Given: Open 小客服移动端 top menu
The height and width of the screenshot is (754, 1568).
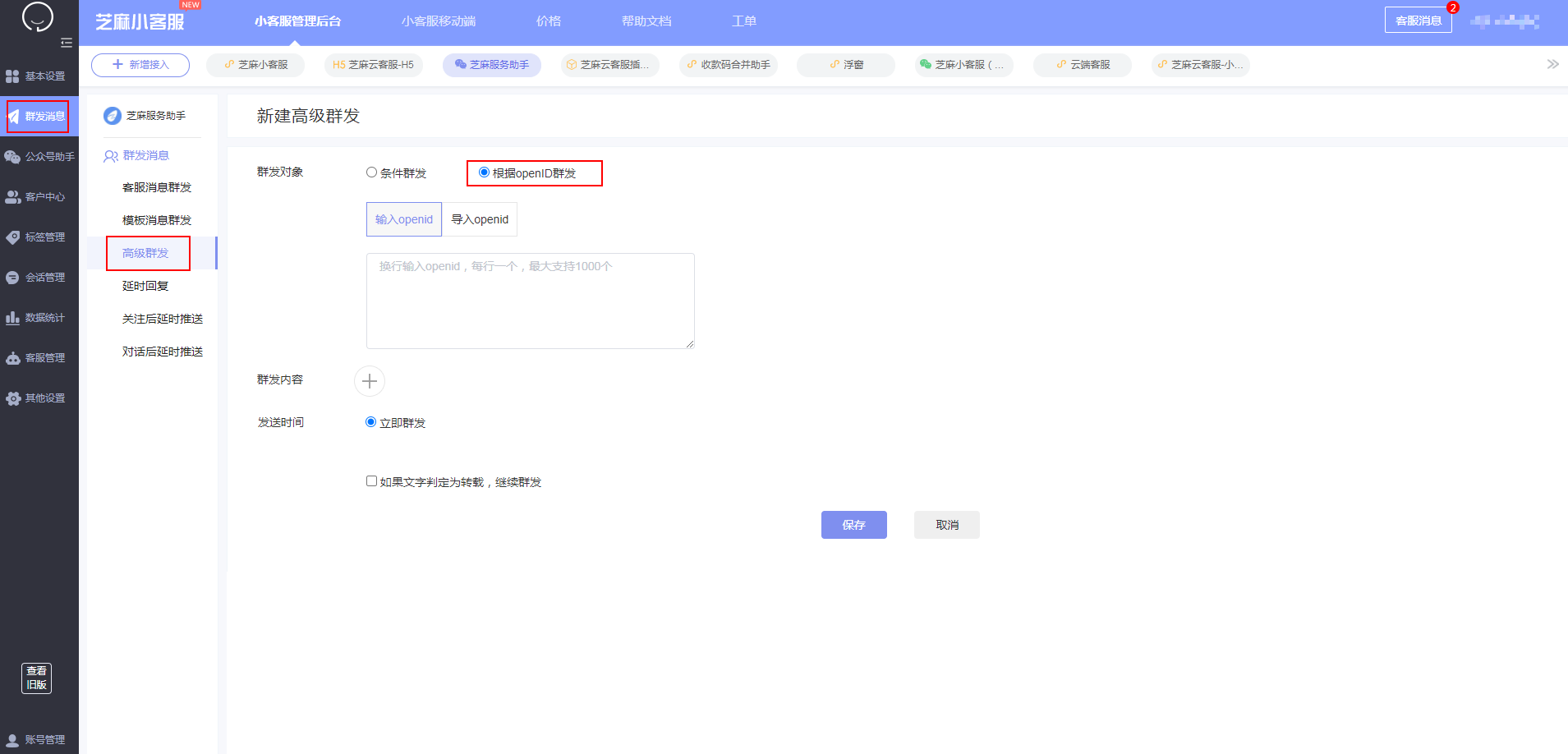Looking at the screenshot, I should click(439, 21).
